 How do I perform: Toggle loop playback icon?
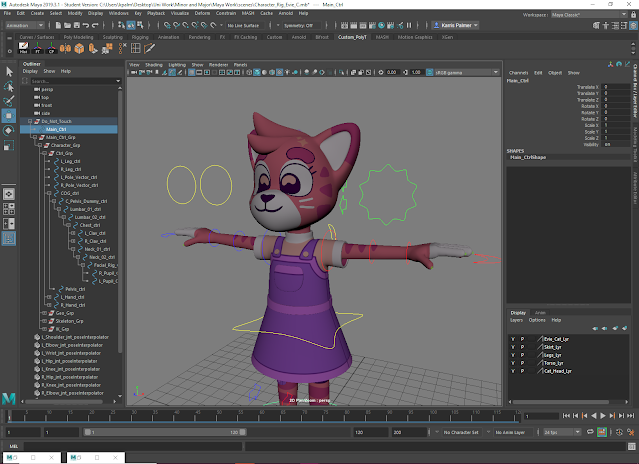coord(590,432)
